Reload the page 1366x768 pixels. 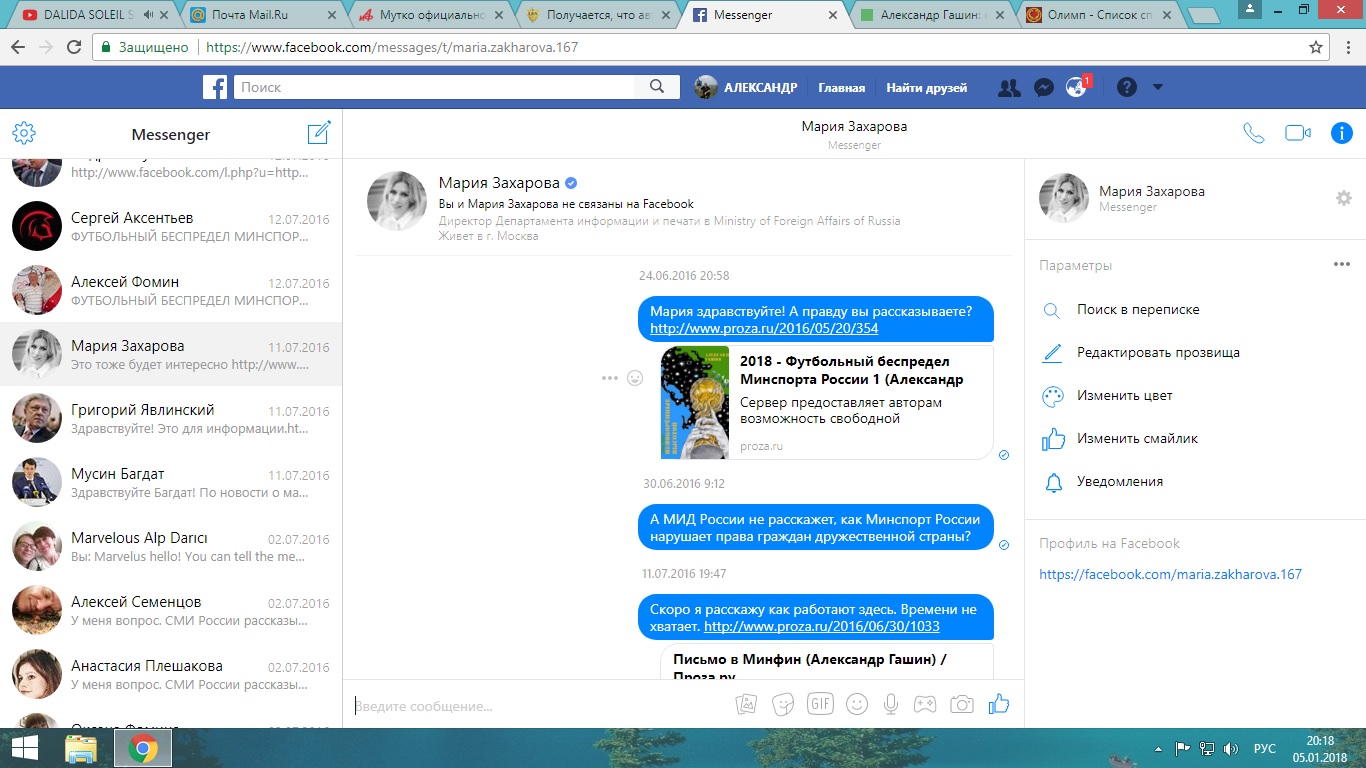pos(74,47)
